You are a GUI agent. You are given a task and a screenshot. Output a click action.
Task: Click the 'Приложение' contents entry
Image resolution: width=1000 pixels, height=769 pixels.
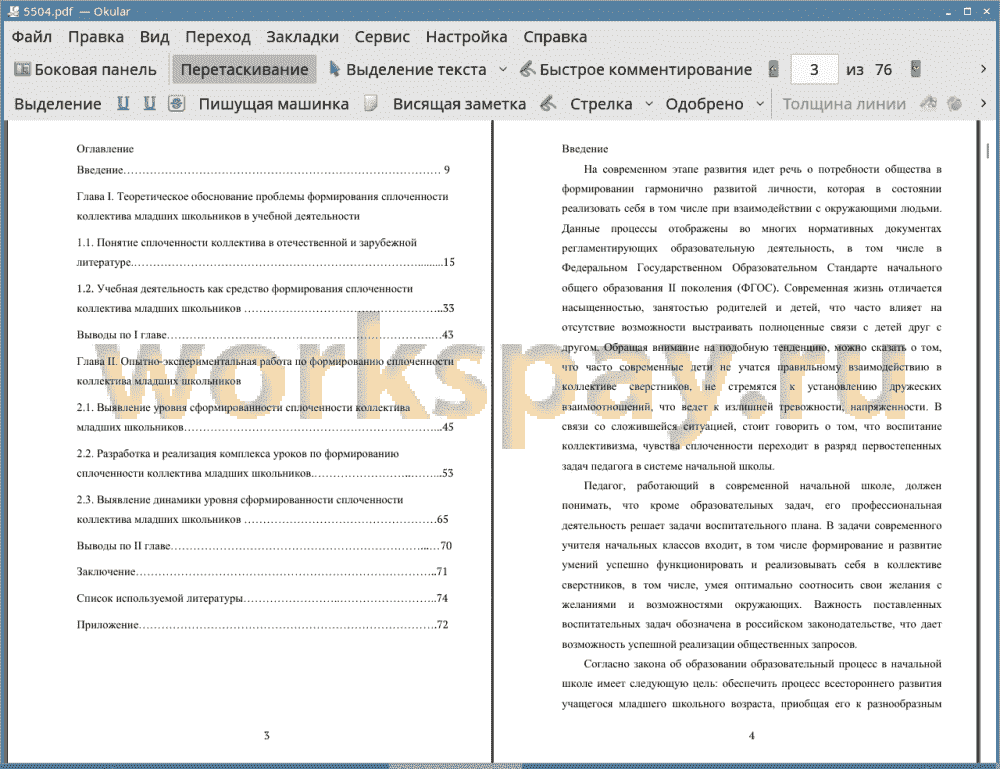pyautogui.click(x=263, y=625)
